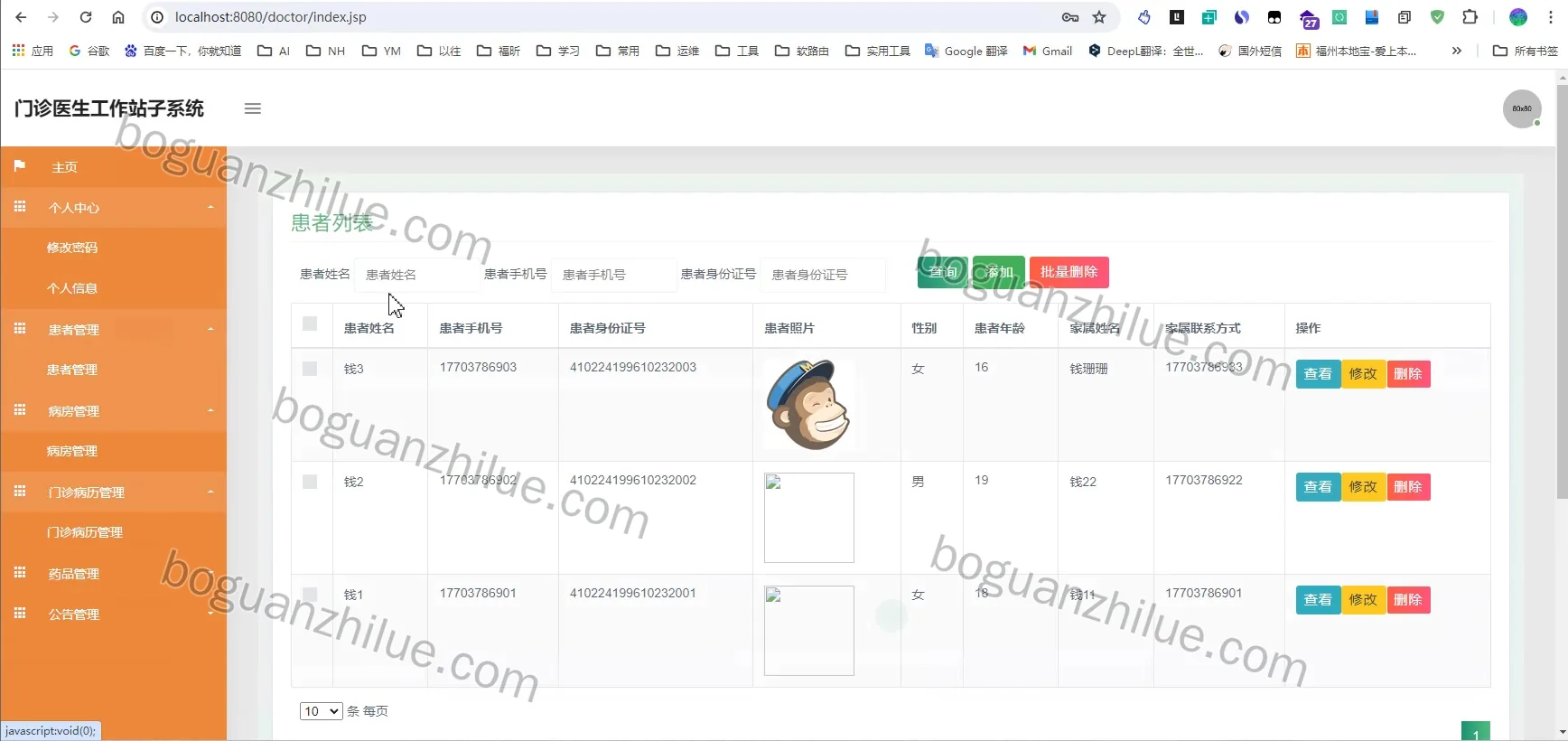Click 查看 for patient 钱3
The image size is (1568, 741).
1318,374
